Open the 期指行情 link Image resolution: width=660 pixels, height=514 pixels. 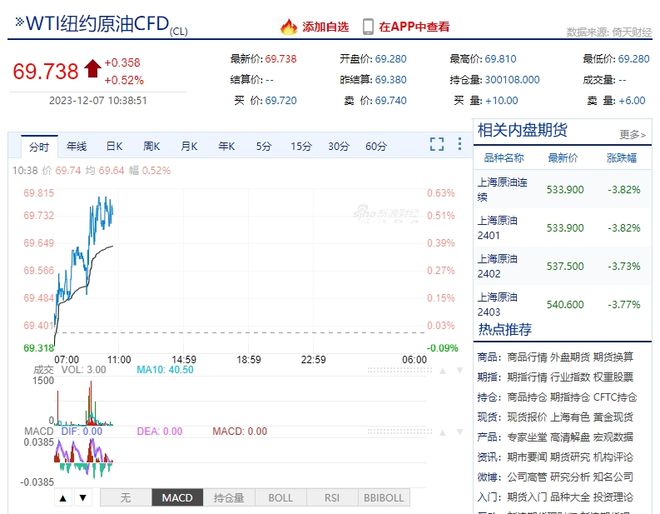pyautogui.click(x=527, y=377)
